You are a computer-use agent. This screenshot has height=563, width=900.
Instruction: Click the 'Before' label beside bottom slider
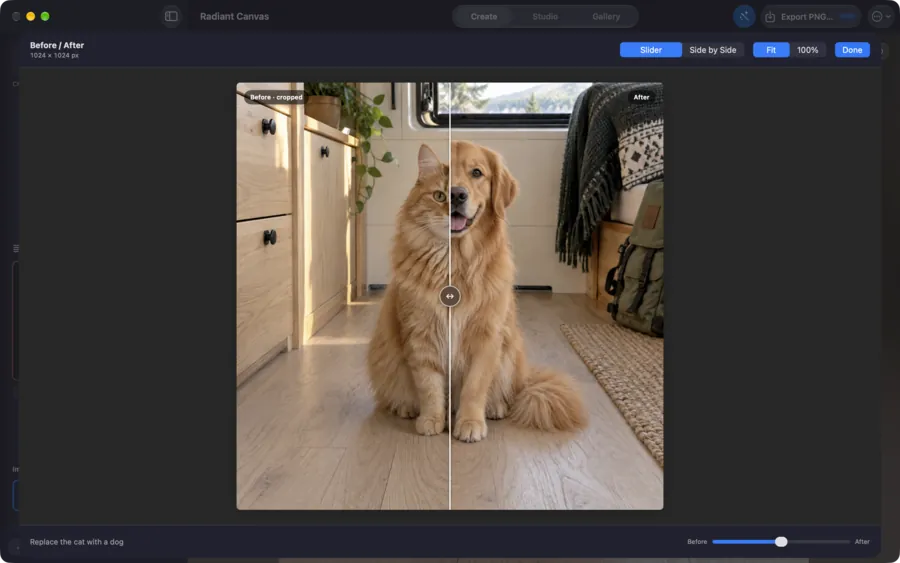coord(697,542)
